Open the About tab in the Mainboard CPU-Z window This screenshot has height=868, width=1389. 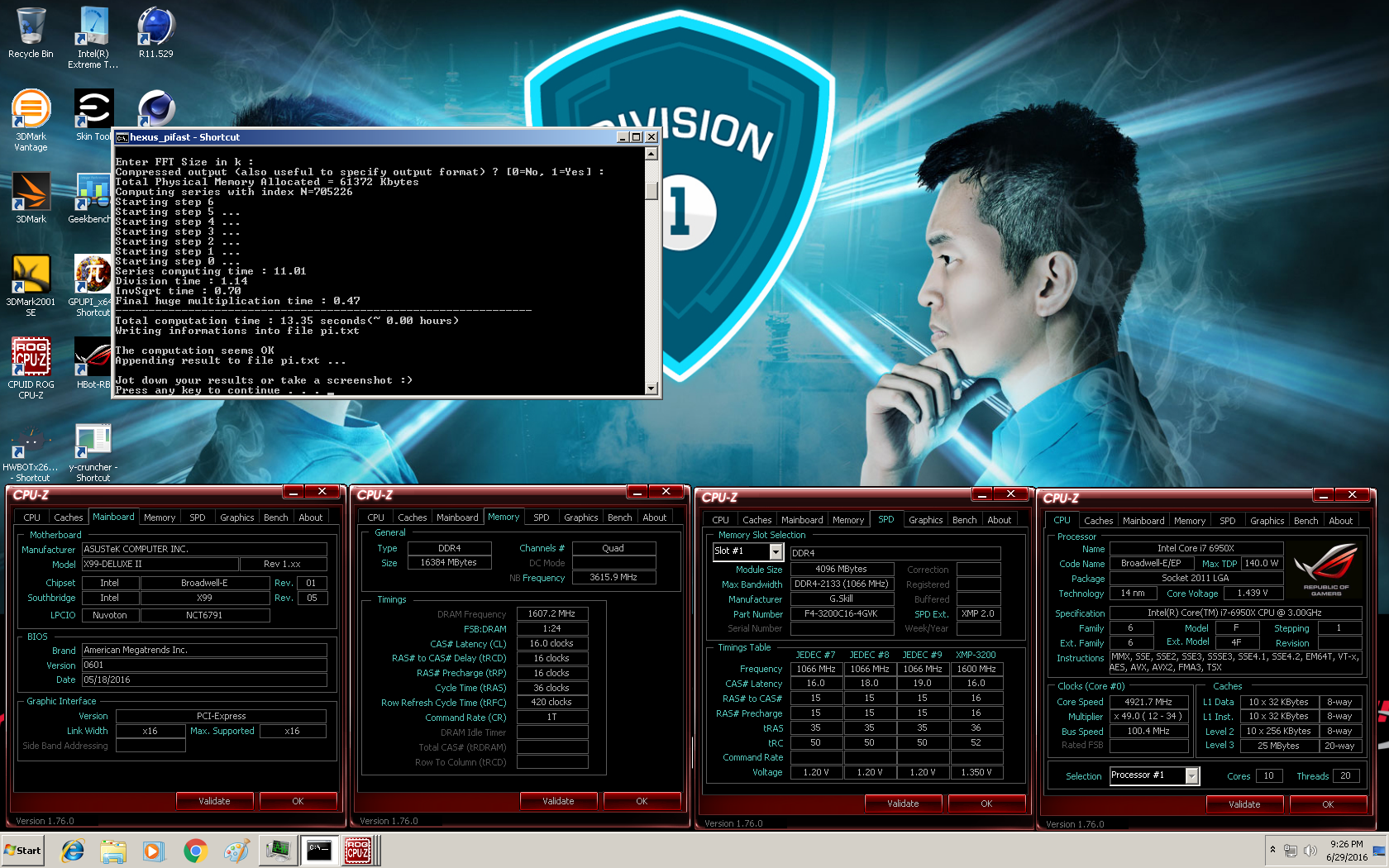(x=311, y=517)
